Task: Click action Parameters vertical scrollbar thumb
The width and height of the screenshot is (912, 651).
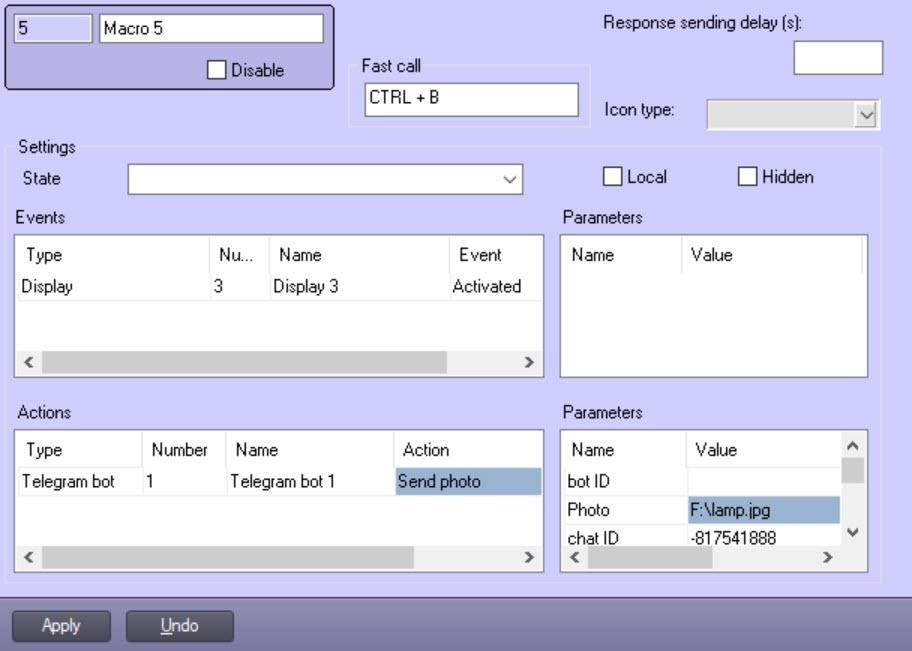Action: click(x=853, y=471)
